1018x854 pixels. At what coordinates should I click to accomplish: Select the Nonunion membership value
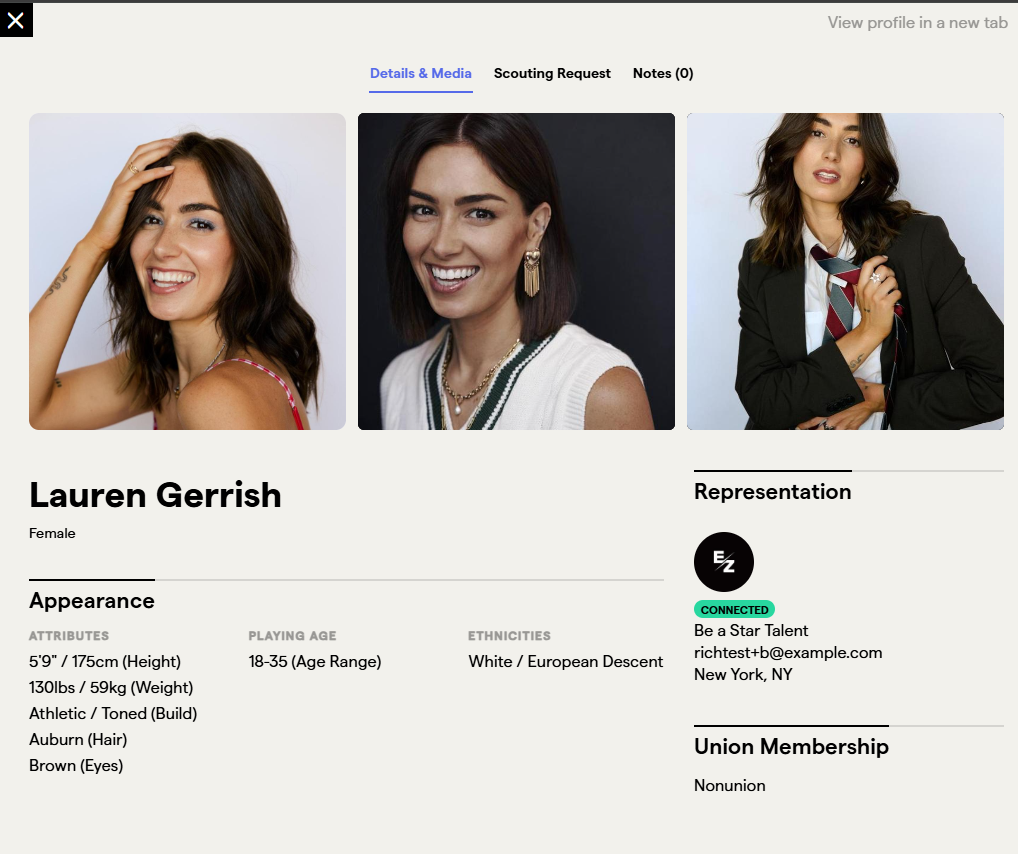point(730,786)
